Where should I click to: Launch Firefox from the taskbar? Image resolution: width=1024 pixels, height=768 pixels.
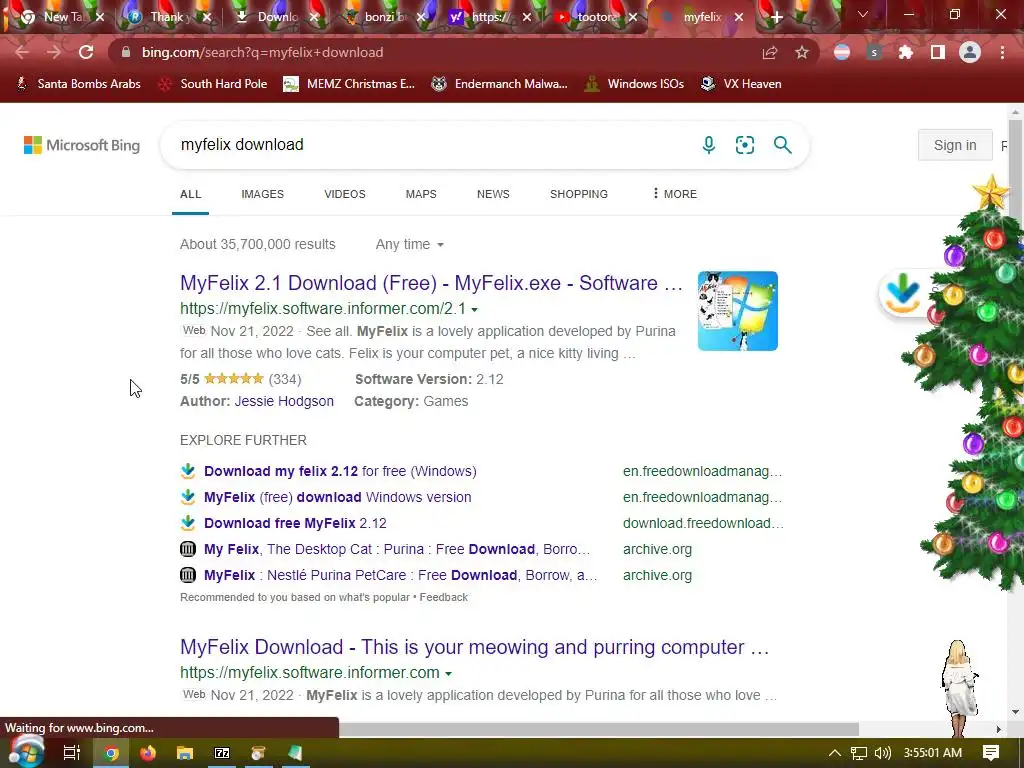[148, 753]
